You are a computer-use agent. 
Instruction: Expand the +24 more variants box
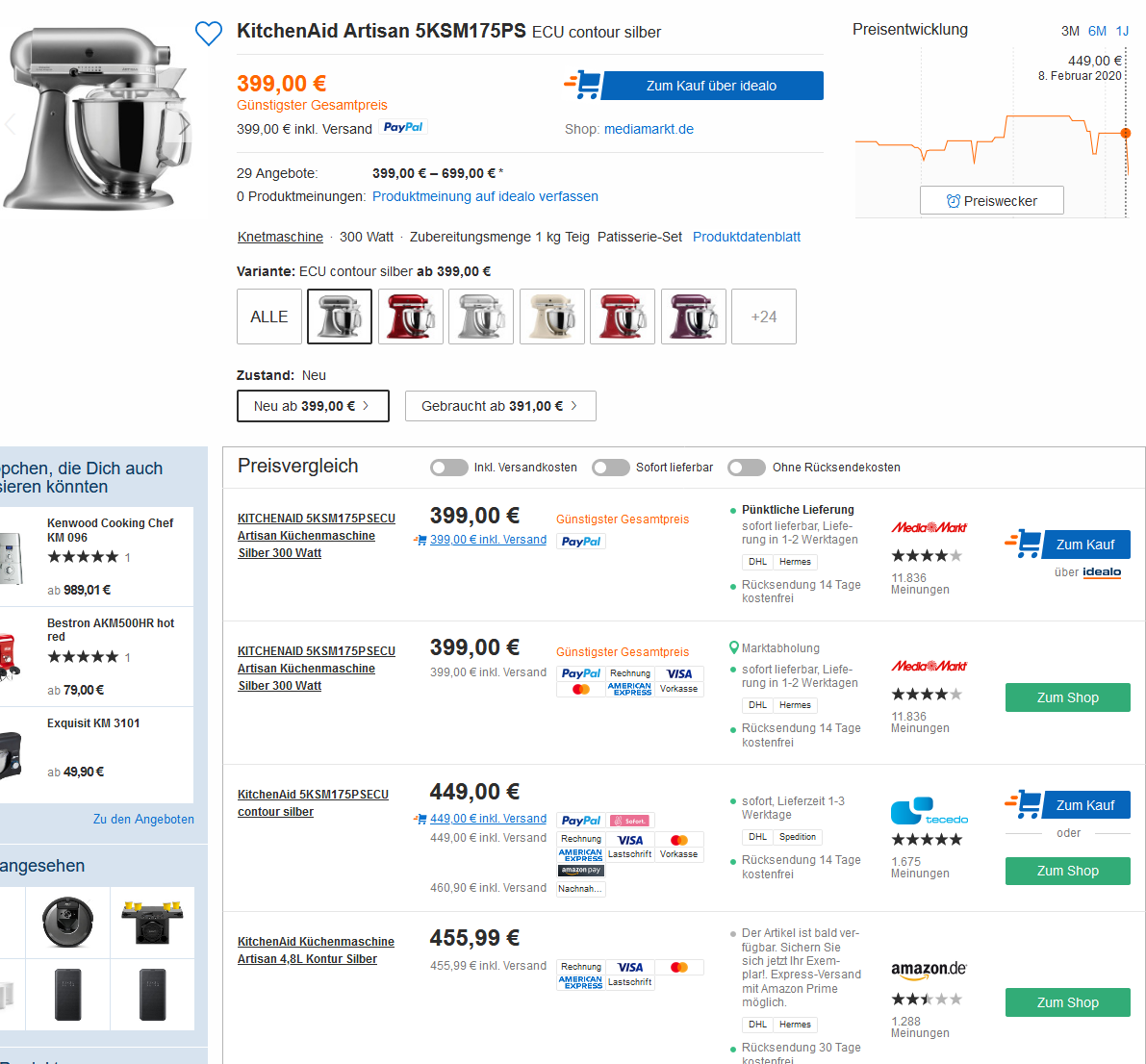click(x=764, y=317)
